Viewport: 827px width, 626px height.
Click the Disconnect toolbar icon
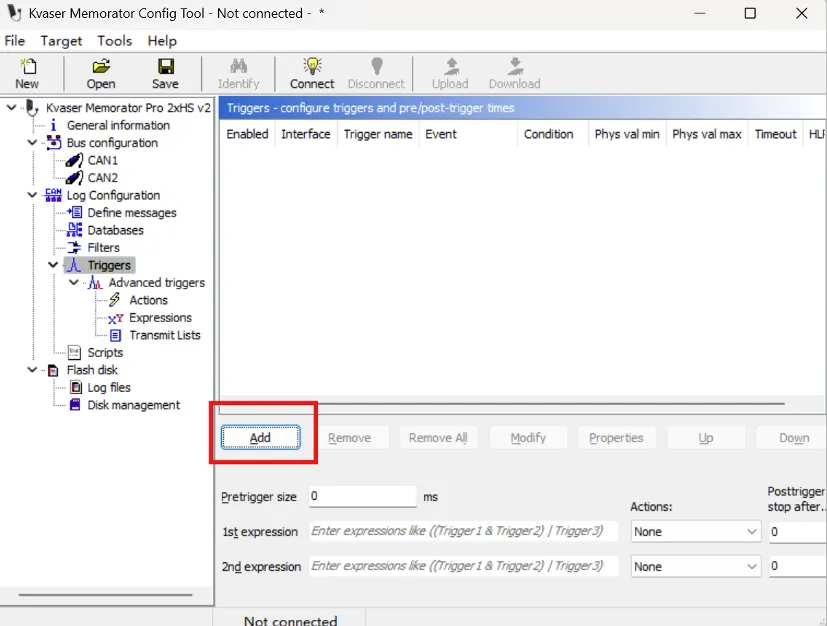click(377, 66)
